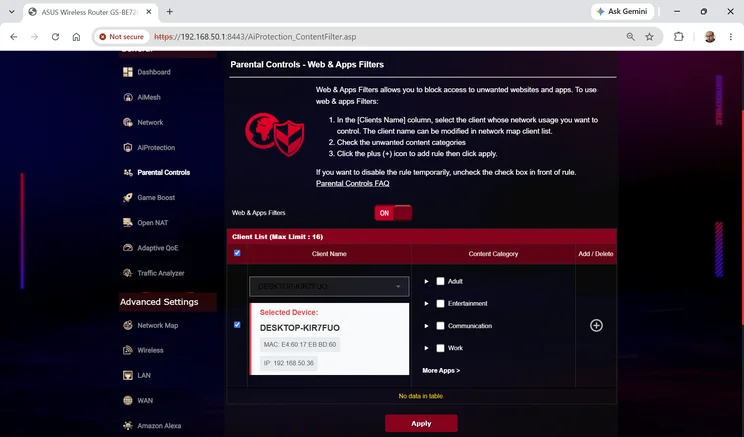
Task: Click the Open NAT icon
Action: click(128, 223)
